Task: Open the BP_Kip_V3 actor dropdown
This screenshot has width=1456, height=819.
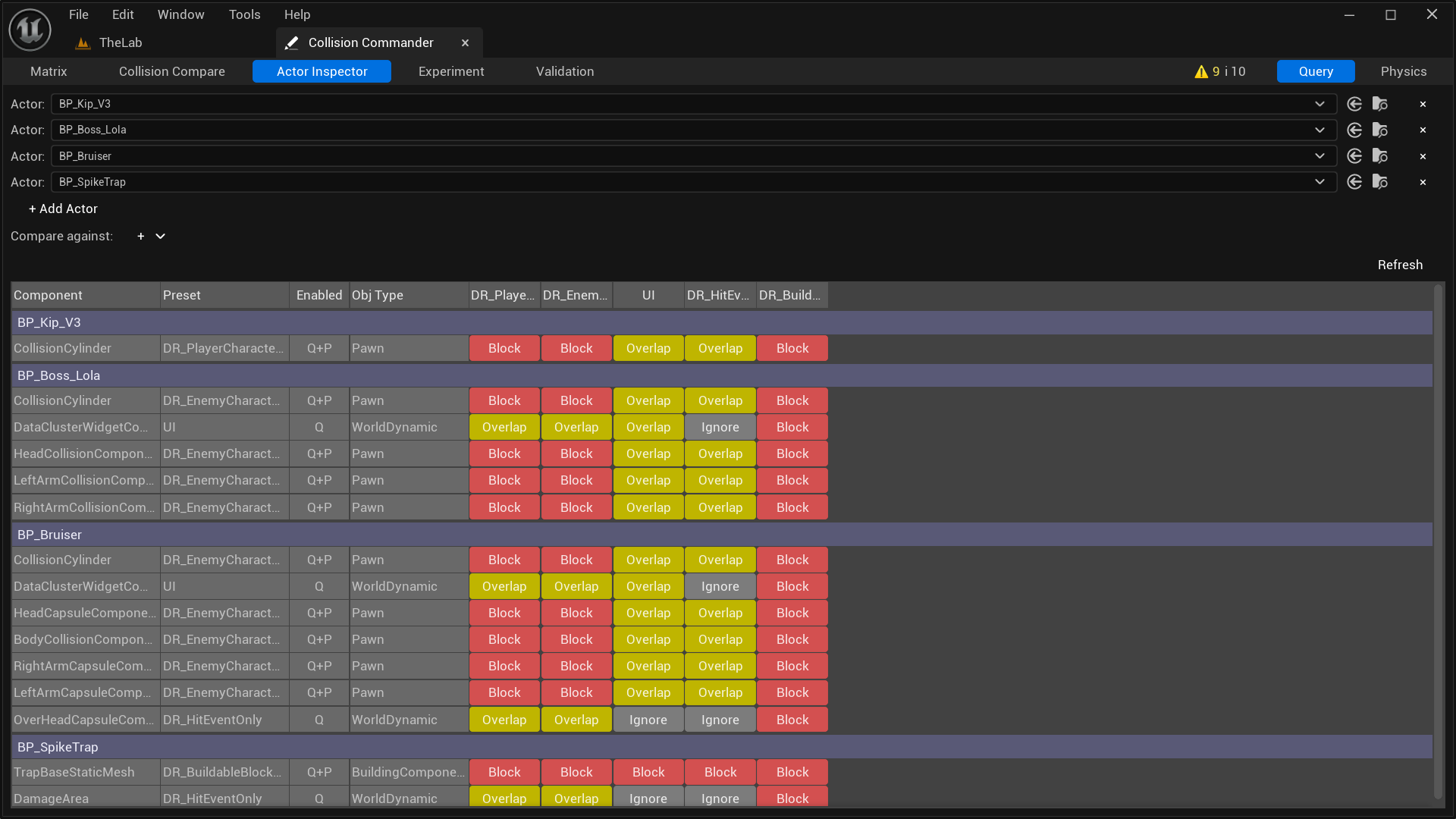Action: pos(1320,104)
